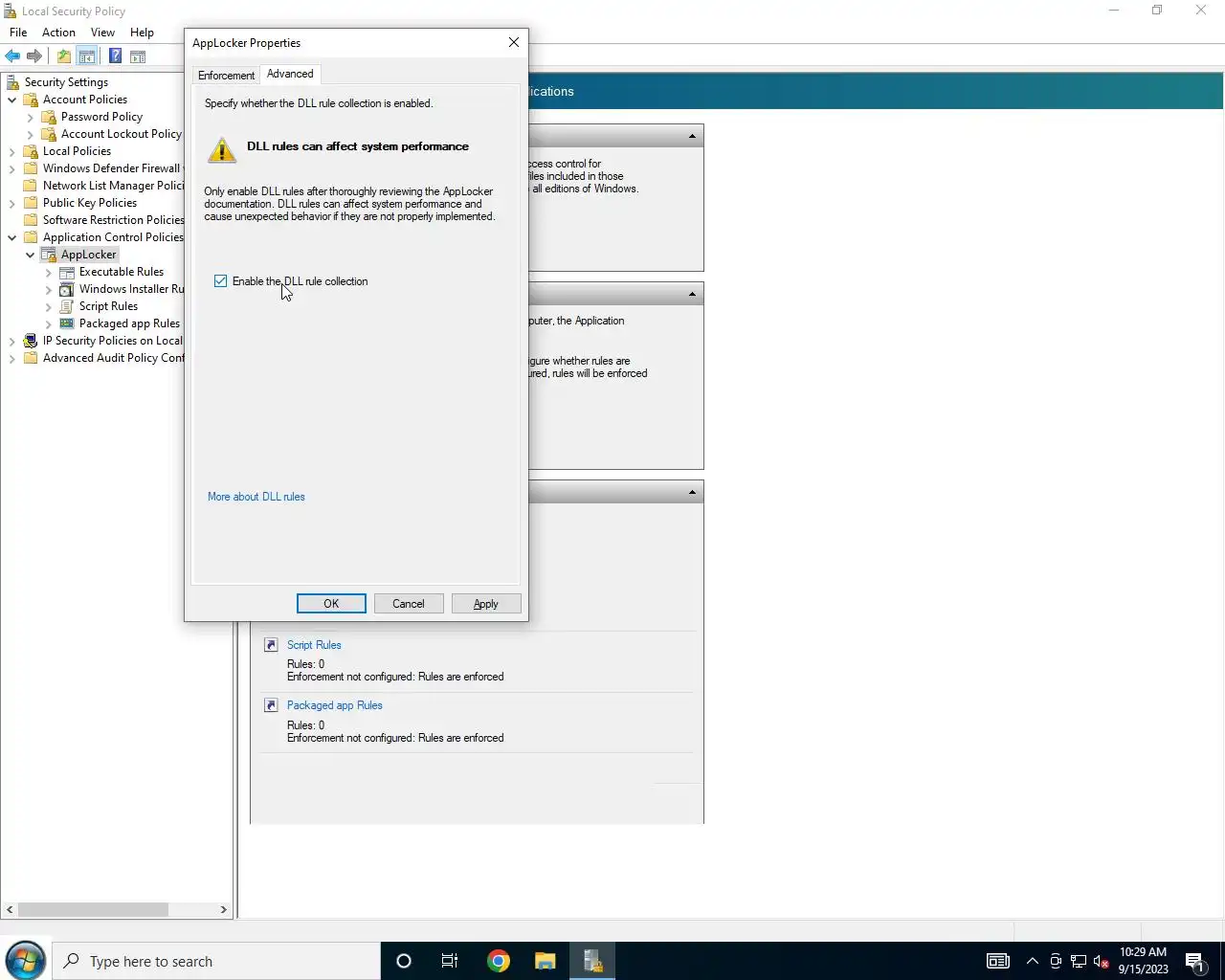Screen dimensions: 1225x980
Task: Expand the Advanced Audit Policy Configuration node
Action: click(12, 358)
